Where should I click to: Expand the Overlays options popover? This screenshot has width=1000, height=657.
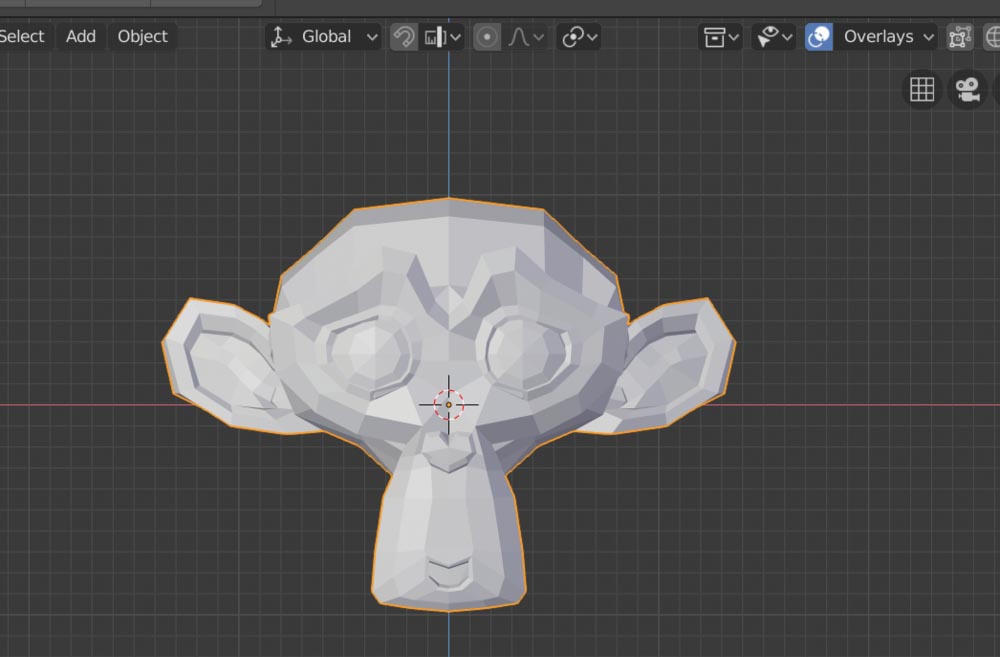coord(887,37)
